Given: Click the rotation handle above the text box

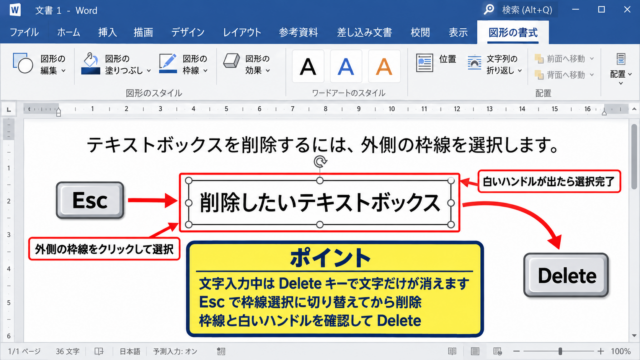Looking at the screenshot, I should [320, 162].
